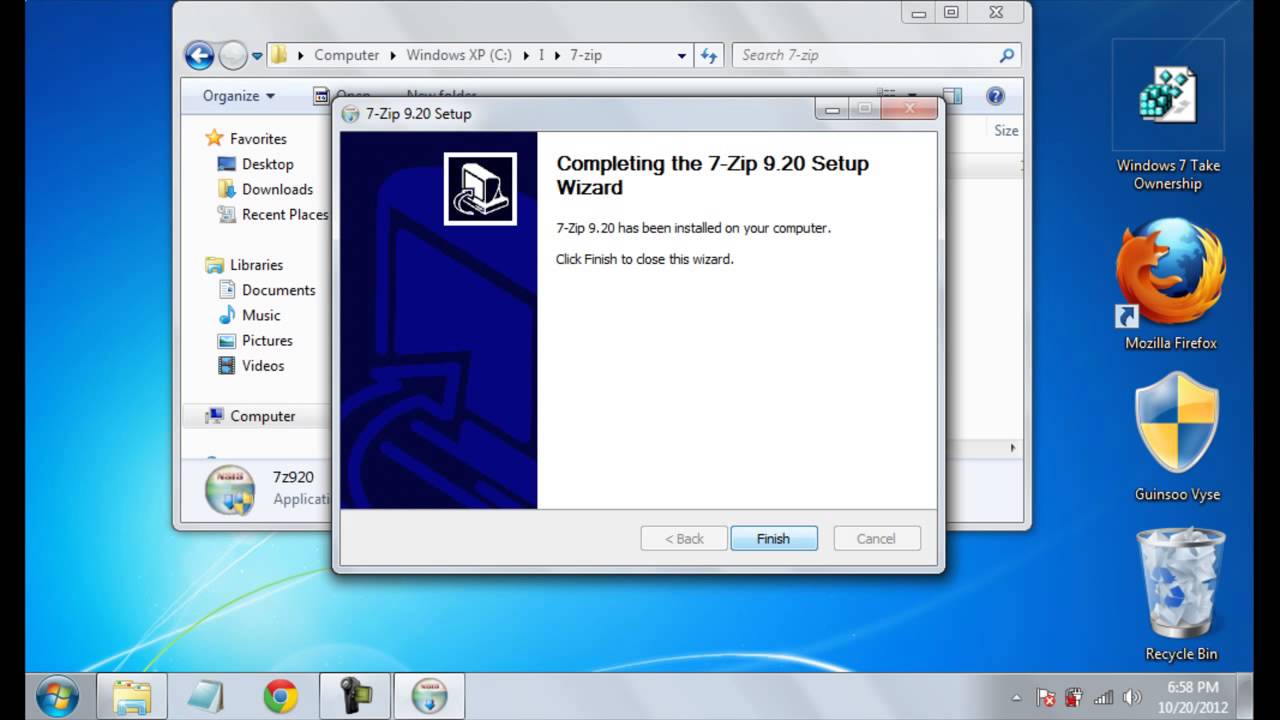Viewport: 1280px width, 720px height.
Task: Open Google Chrome from the taskbar
Action: click(x=280, y=696)
